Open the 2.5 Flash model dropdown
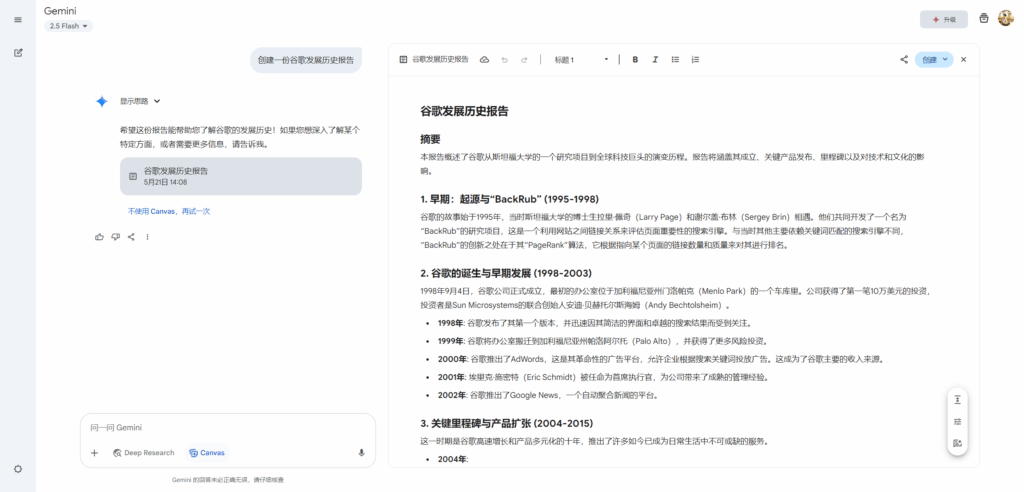Screen dimensions: 1024x492 point(69,26)
